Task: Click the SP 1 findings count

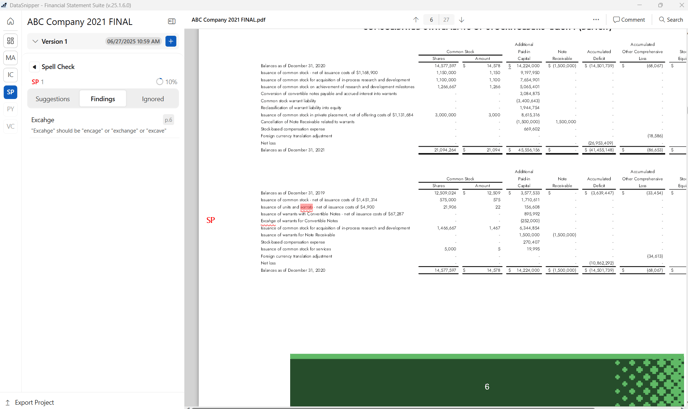Action: click(x=38, y=82)
